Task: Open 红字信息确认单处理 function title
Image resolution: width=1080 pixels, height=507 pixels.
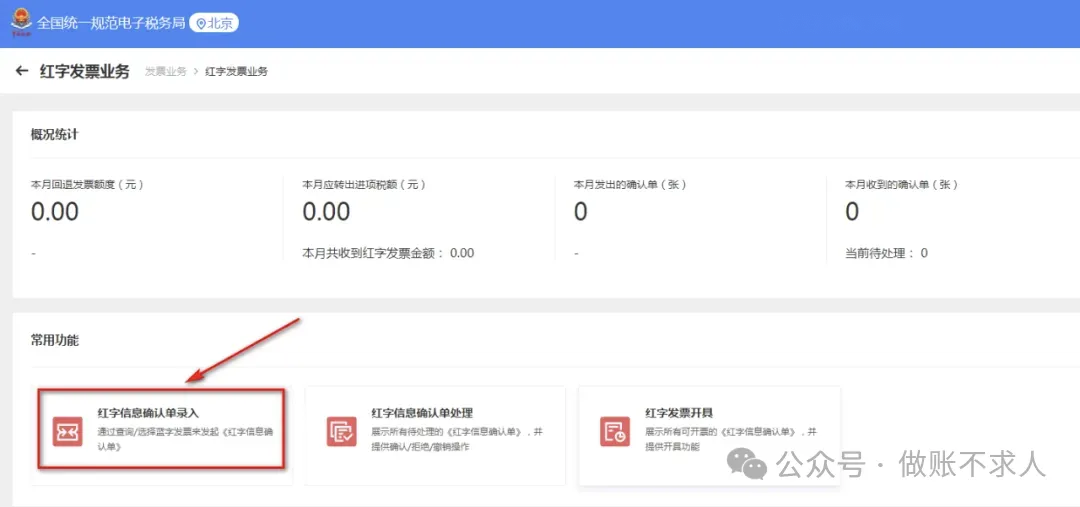Action: pyautogui.click(x=422, y=413)
